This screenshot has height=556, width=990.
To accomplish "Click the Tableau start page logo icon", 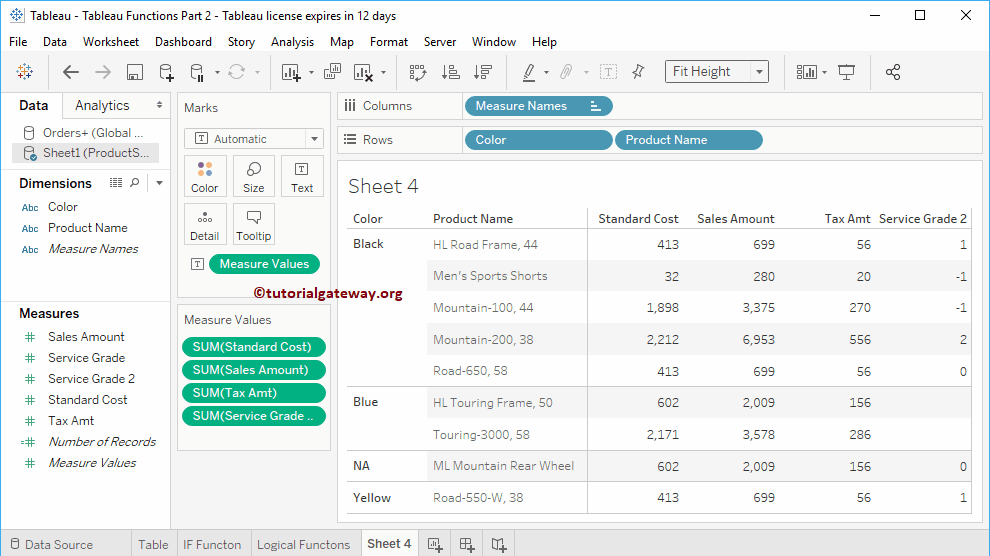I will (25, 72).
